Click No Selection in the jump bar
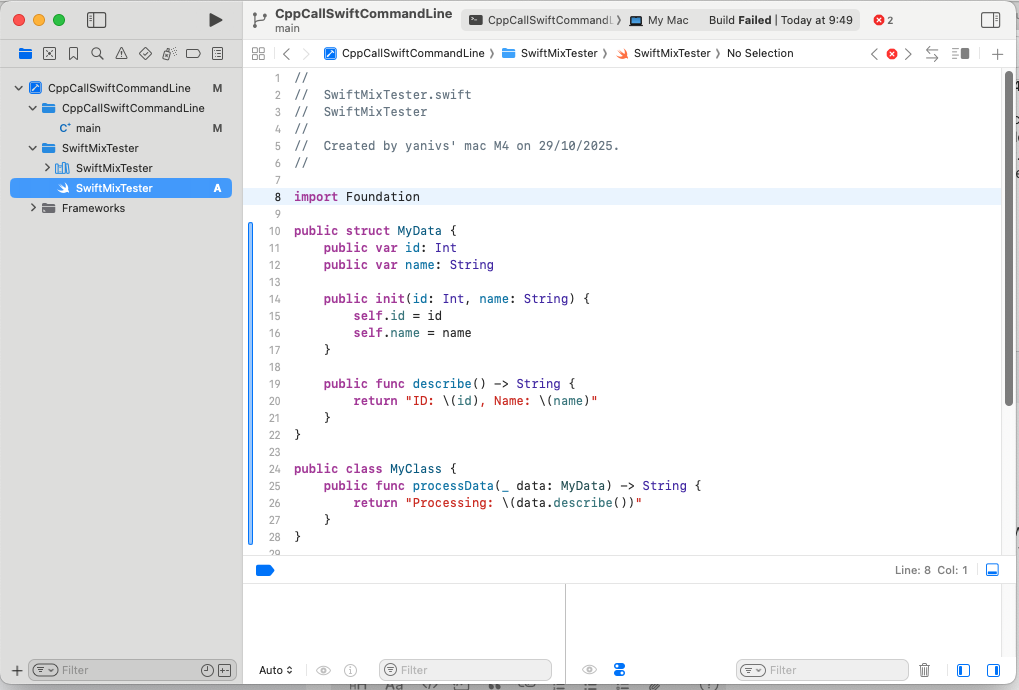This screenshot has width=1019, height=690. (x=759, y=53)
